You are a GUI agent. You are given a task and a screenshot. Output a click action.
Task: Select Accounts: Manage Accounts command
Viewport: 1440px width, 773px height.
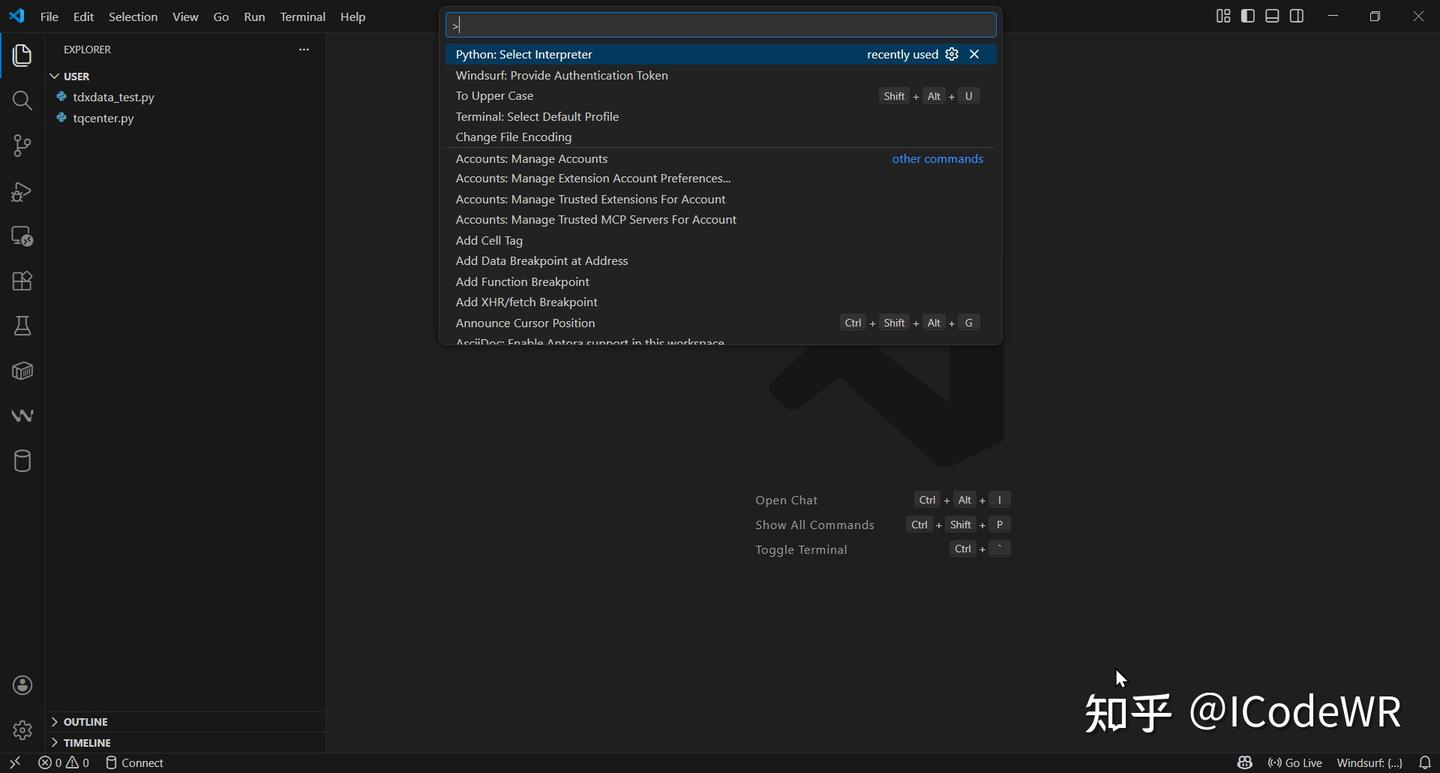pos(720,158)
